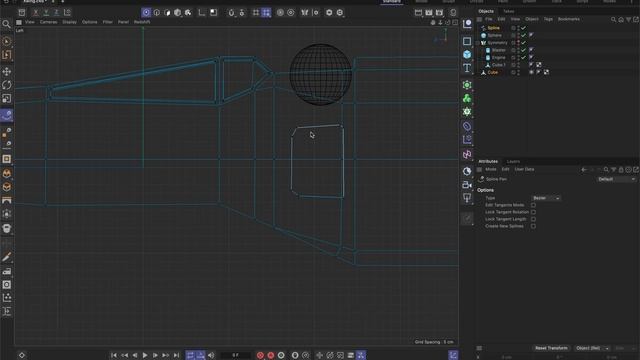Open the Object (Rel) dropdown at bottom
The height and width of the screenshot is (360, 640).
592,348
